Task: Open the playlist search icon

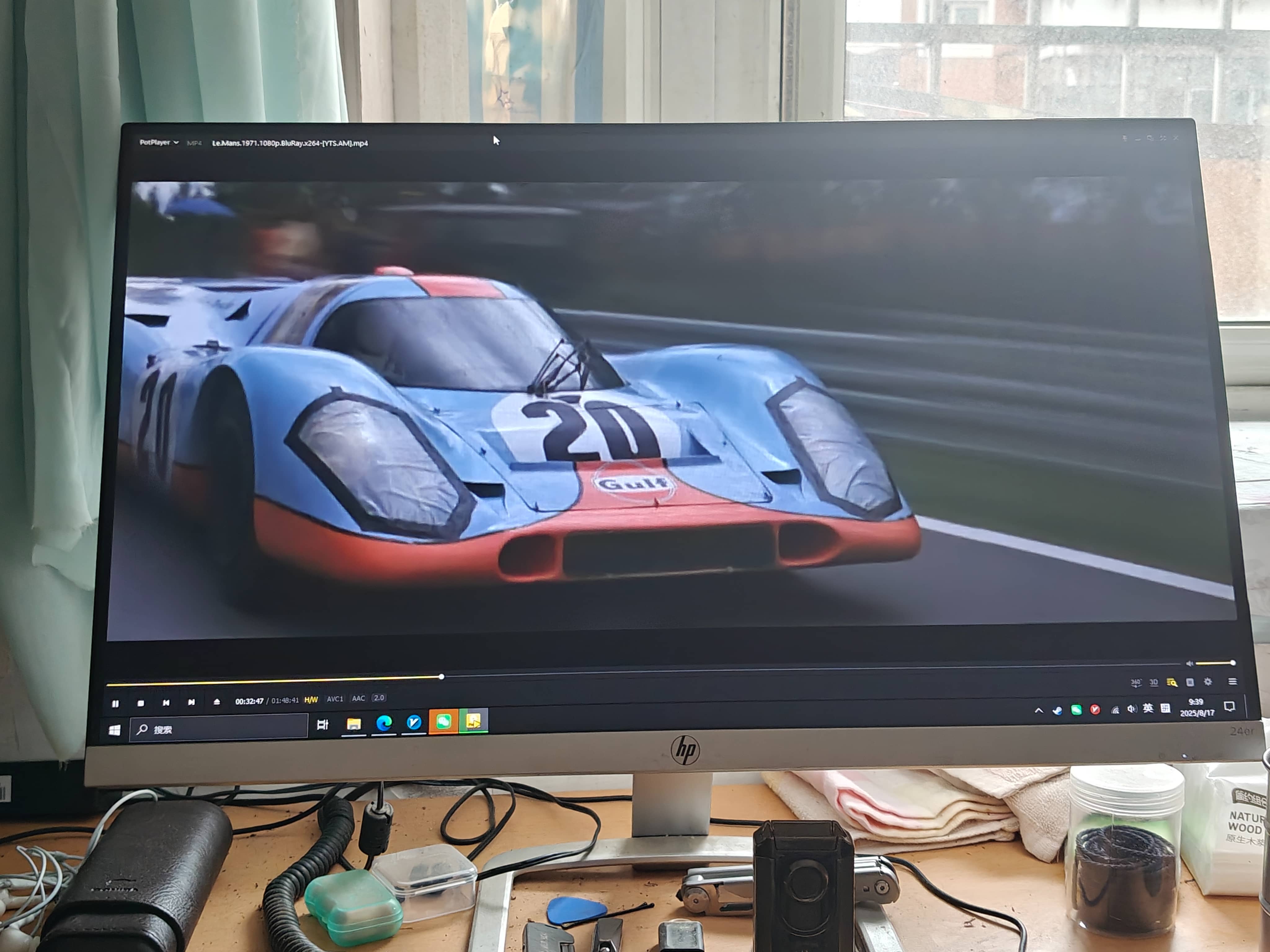Action: (1172, 682)
